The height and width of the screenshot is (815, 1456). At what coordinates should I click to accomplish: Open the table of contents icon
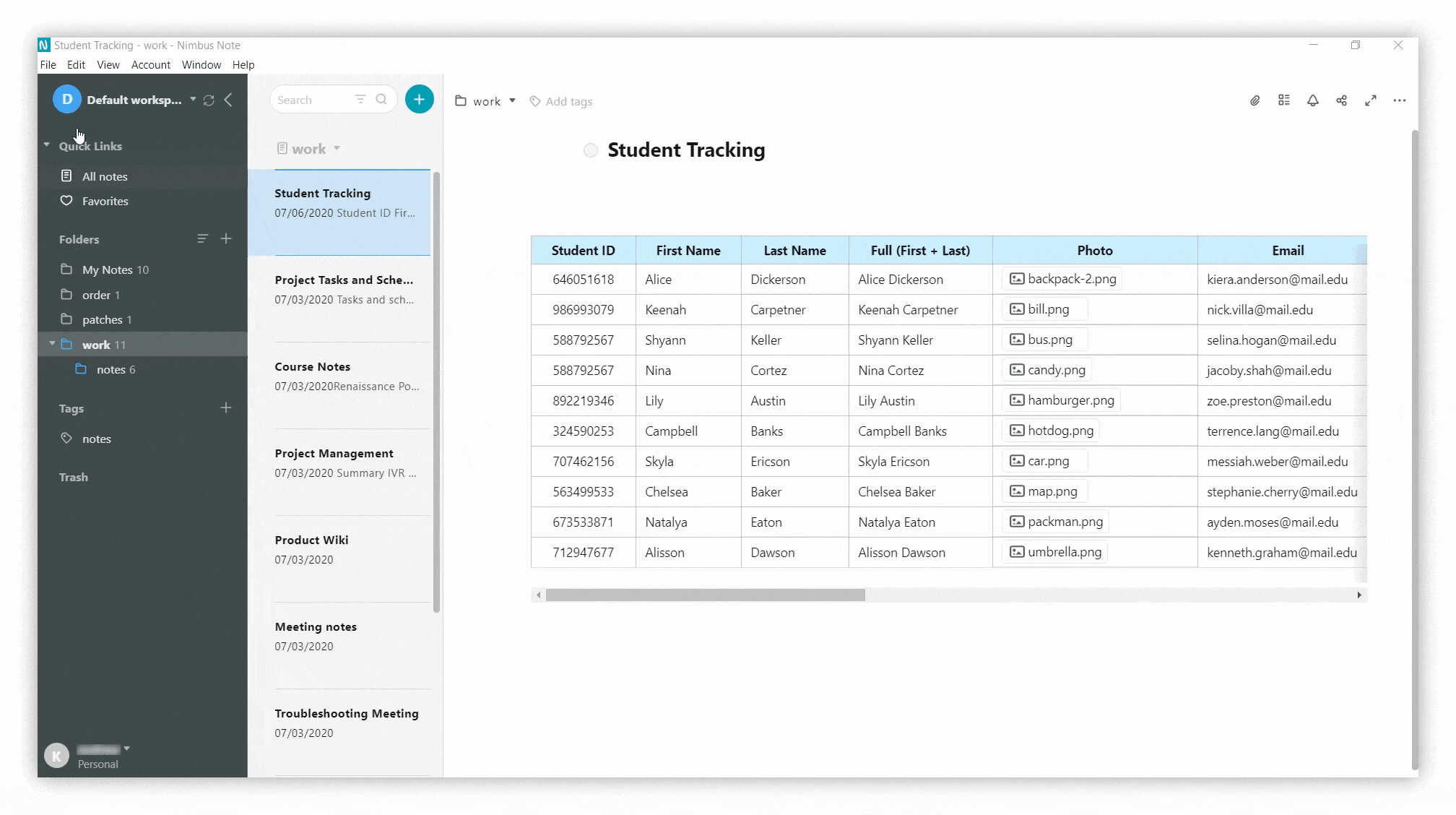(1283, 100)
